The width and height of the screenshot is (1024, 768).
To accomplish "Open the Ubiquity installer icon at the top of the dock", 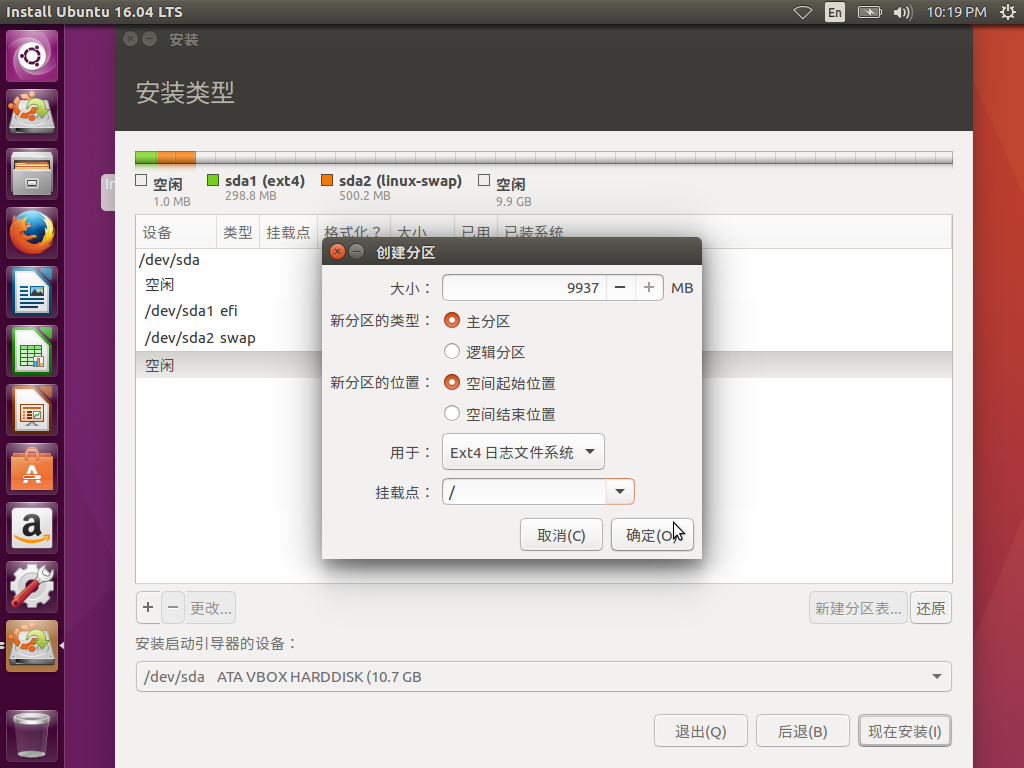I will [x=32, y=115].
